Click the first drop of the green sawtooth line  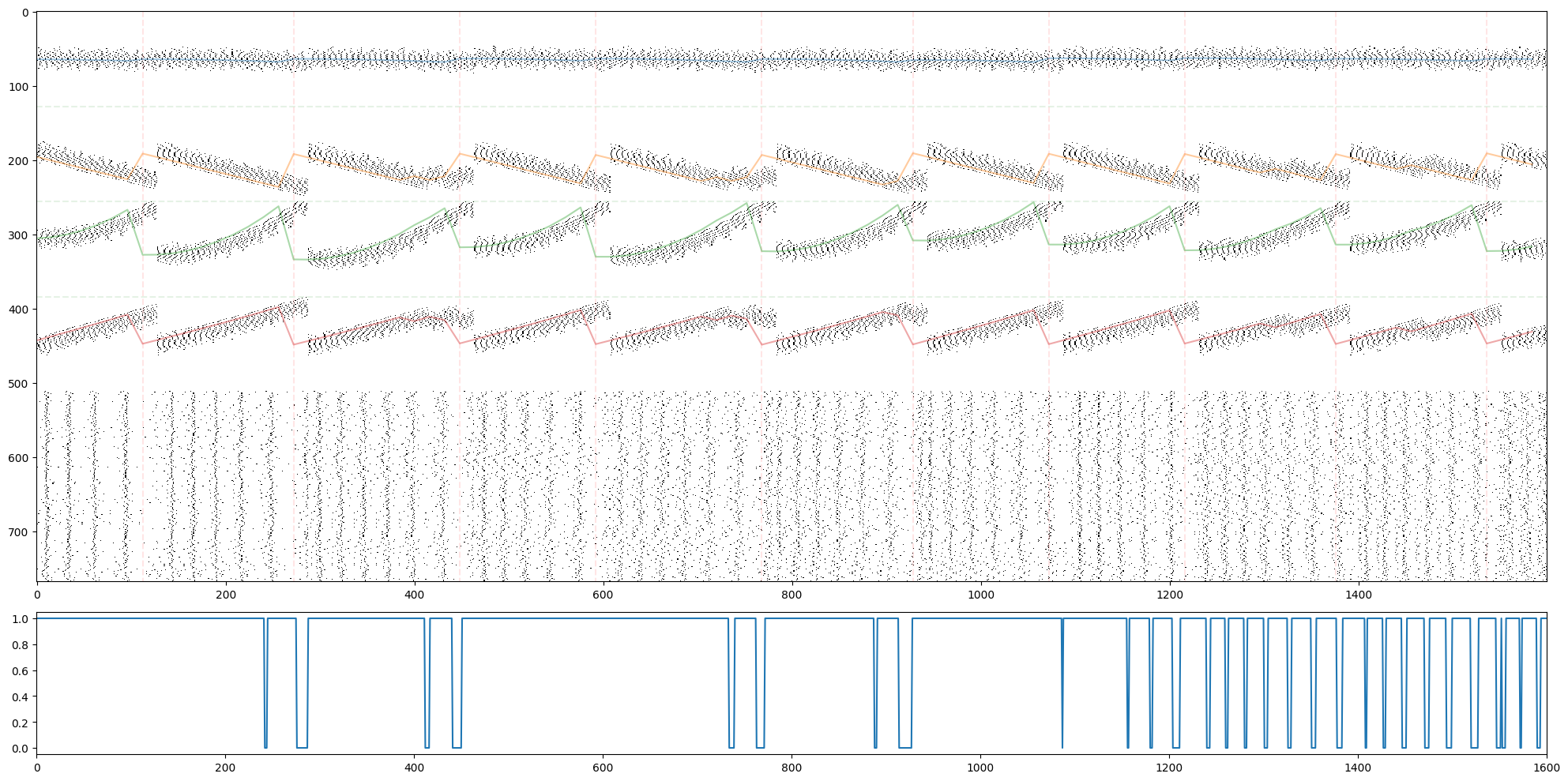pos(135,233)
